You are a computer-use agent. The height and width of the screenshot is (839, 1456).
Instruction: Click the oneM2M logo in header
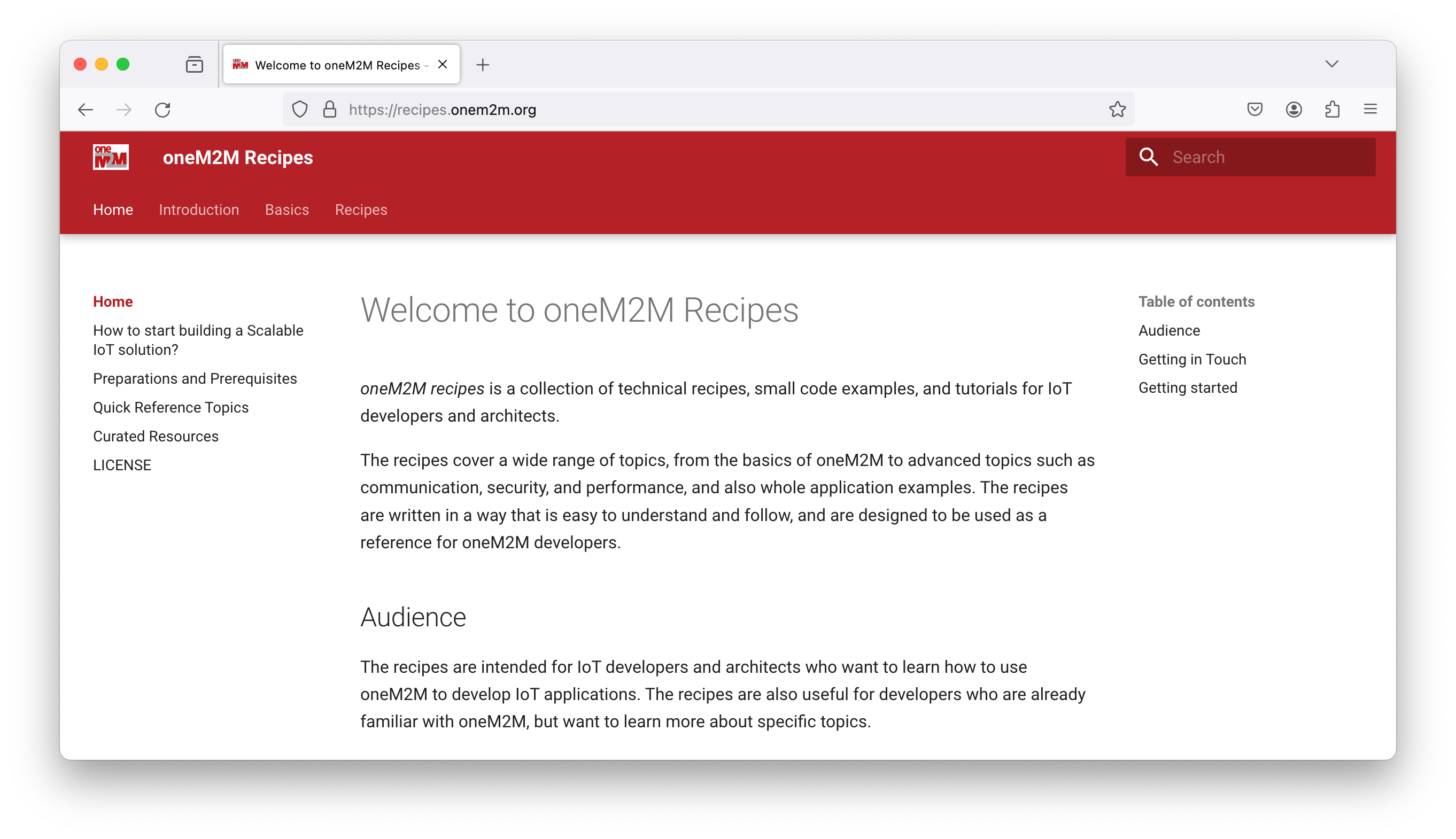click(x=111, y=157)
